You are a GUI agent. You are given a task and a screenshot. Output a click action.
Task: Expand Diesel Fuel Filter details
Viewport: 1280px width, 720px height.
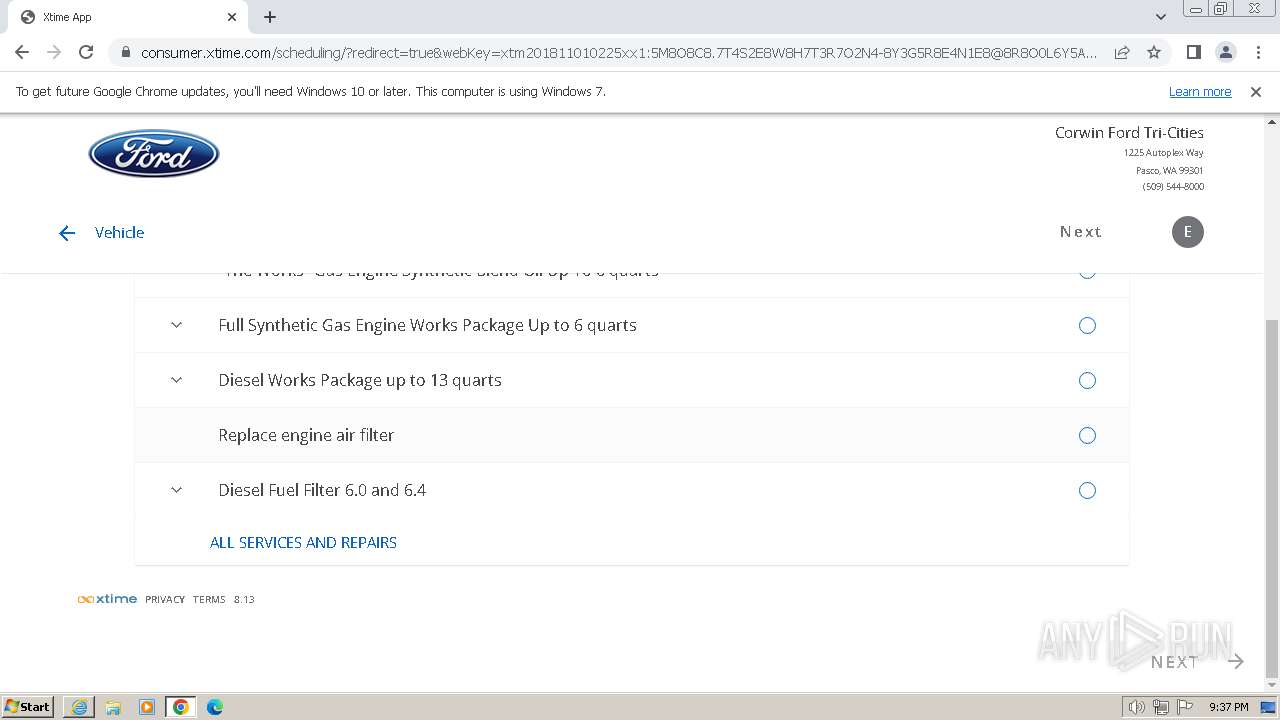177,490
